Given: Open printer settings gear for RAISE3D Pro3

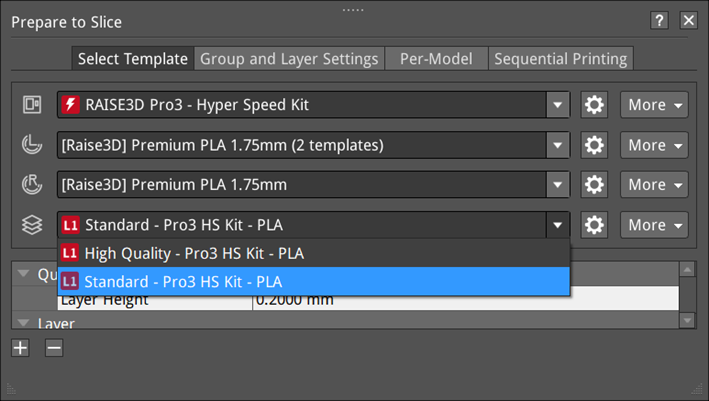Looking at the screenshot, I should 594,105.
